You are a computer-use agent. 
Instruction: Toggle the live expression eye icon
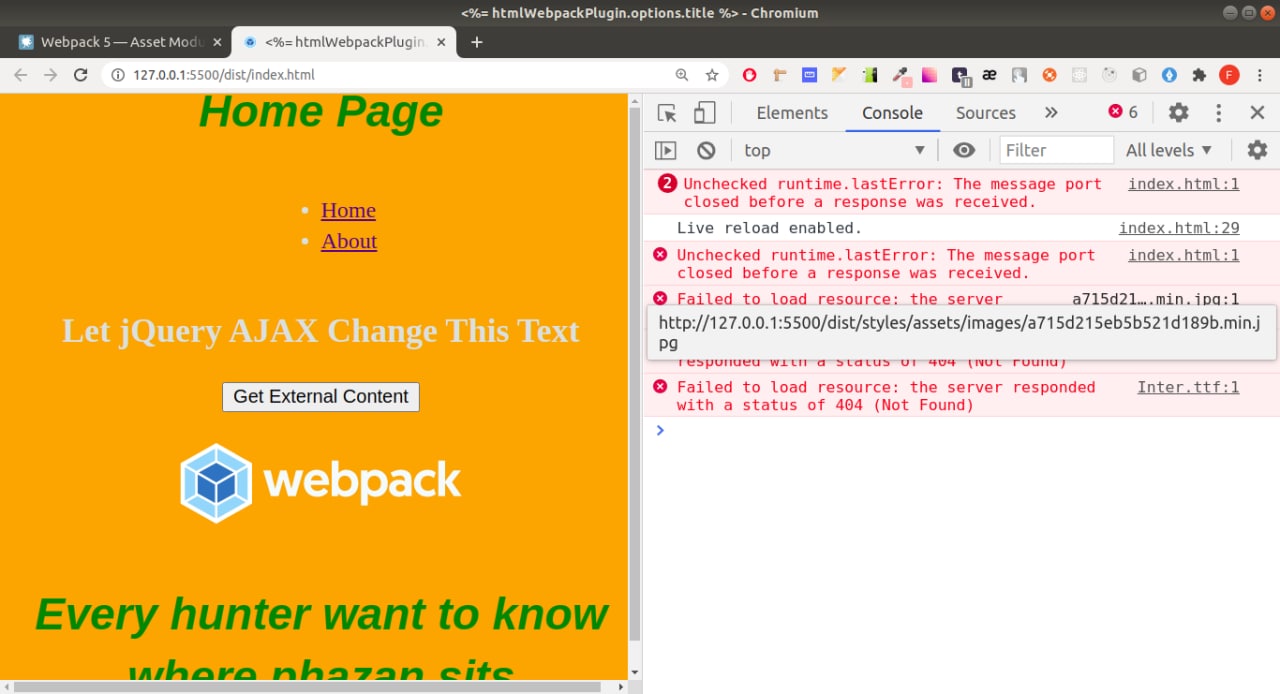pyautogui.click(x=964, y=150)
